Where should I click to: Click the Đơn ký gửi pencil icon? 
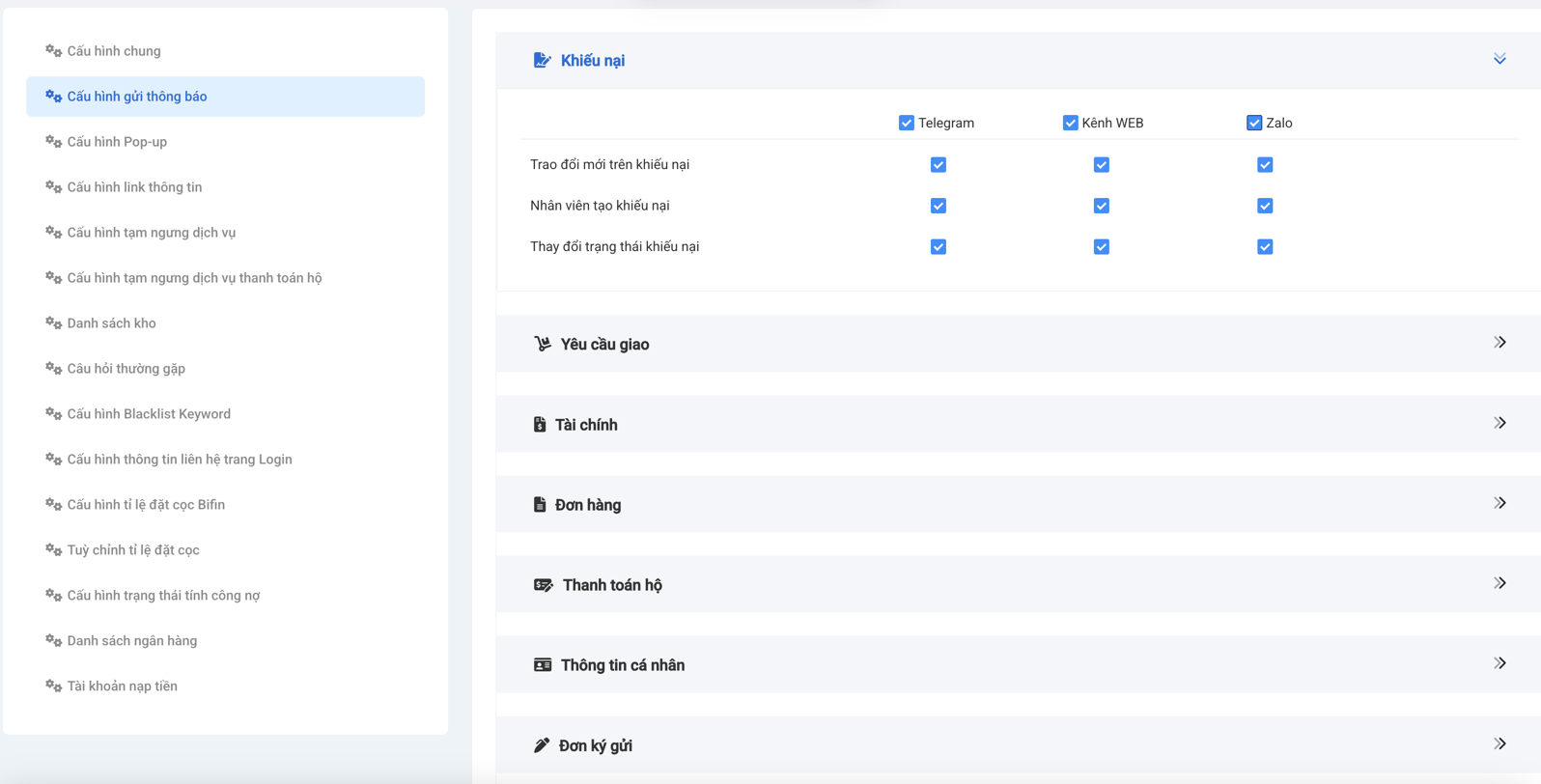542,745
